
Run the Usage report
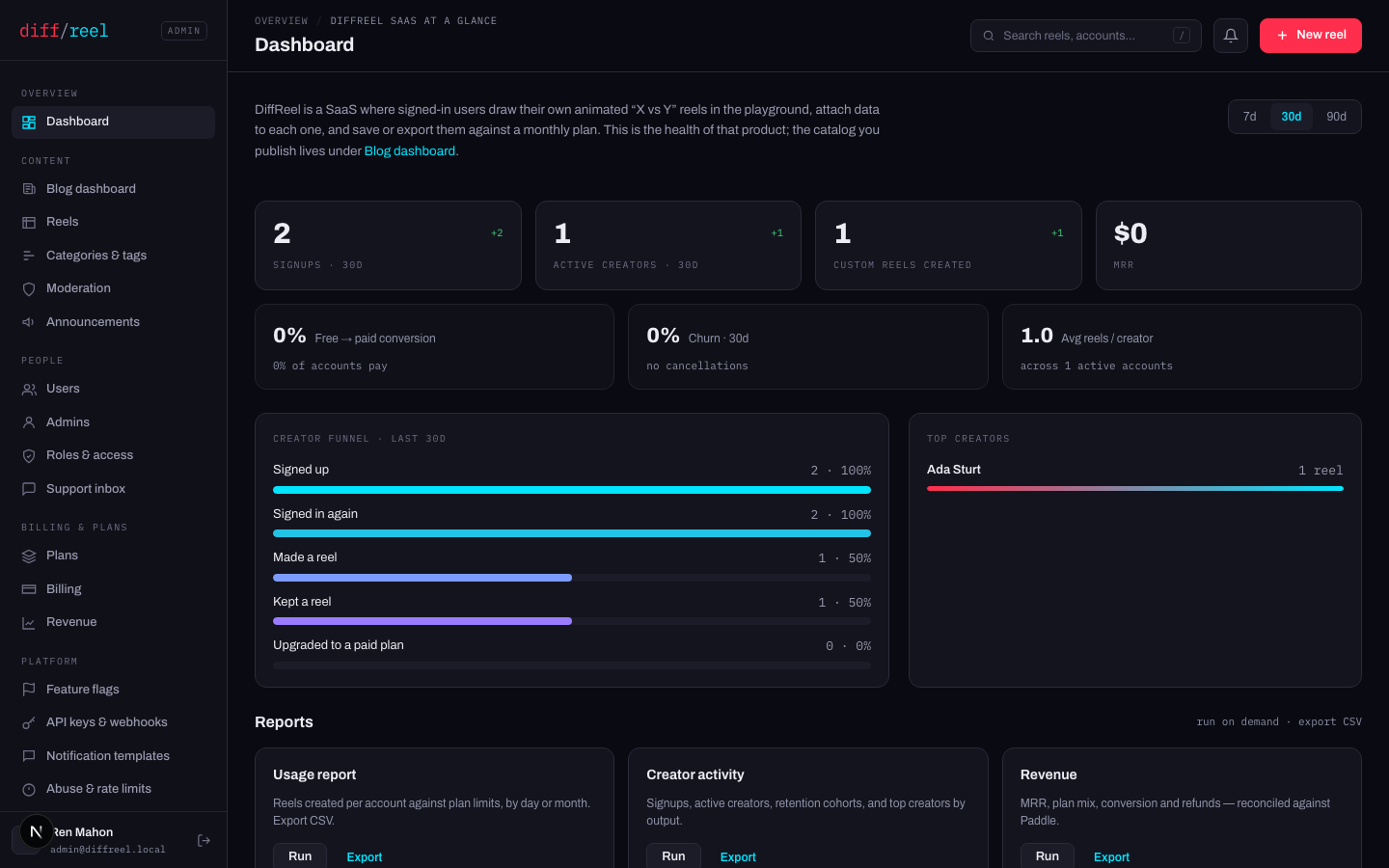click(x=300, y=856)
